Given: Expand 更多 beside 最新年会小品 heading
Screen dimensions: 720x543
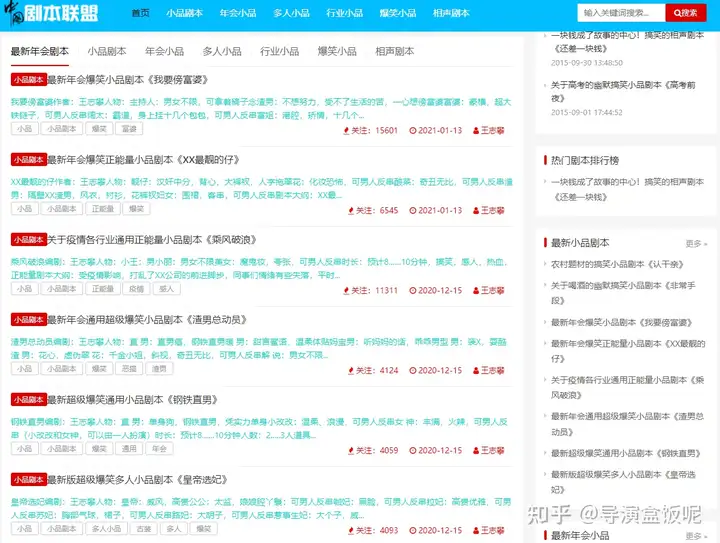Looking at the screenshot, I should coord(696,536).
